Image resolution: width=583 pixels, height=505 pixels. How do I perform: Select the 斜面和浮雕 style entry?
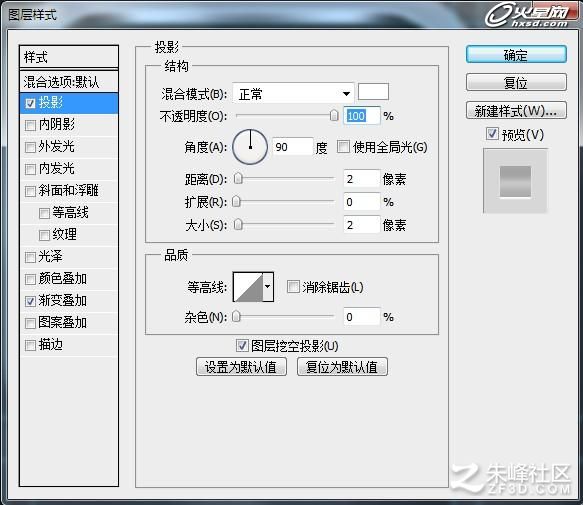point(69,191)
